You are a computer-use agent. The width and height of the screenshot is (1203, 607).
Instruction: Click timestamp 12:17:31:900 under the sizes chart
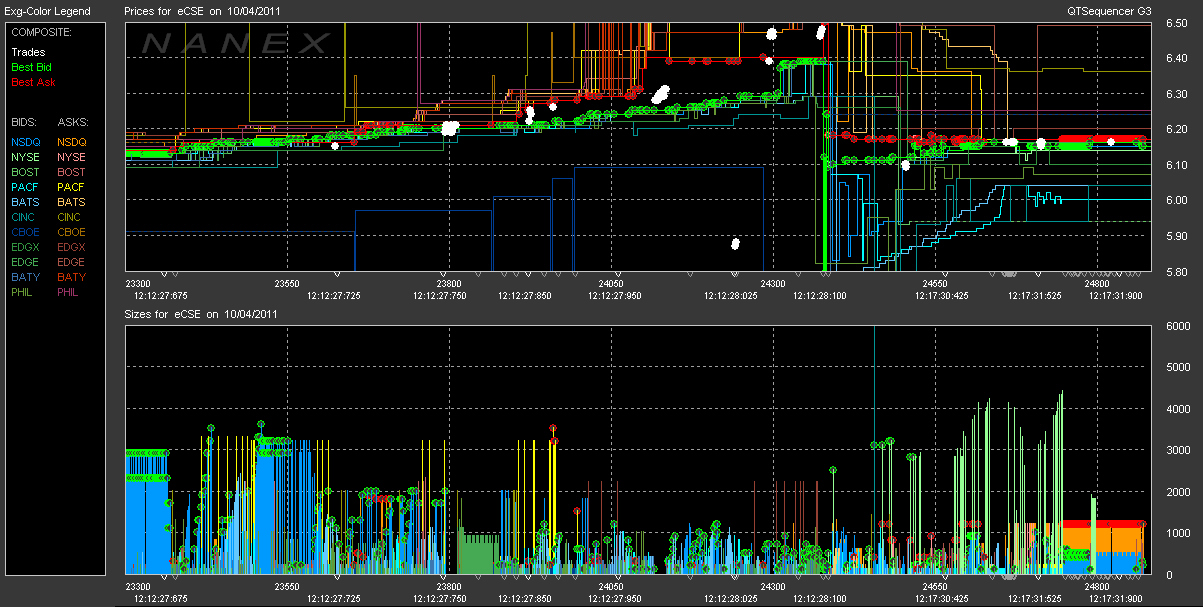1117,598
